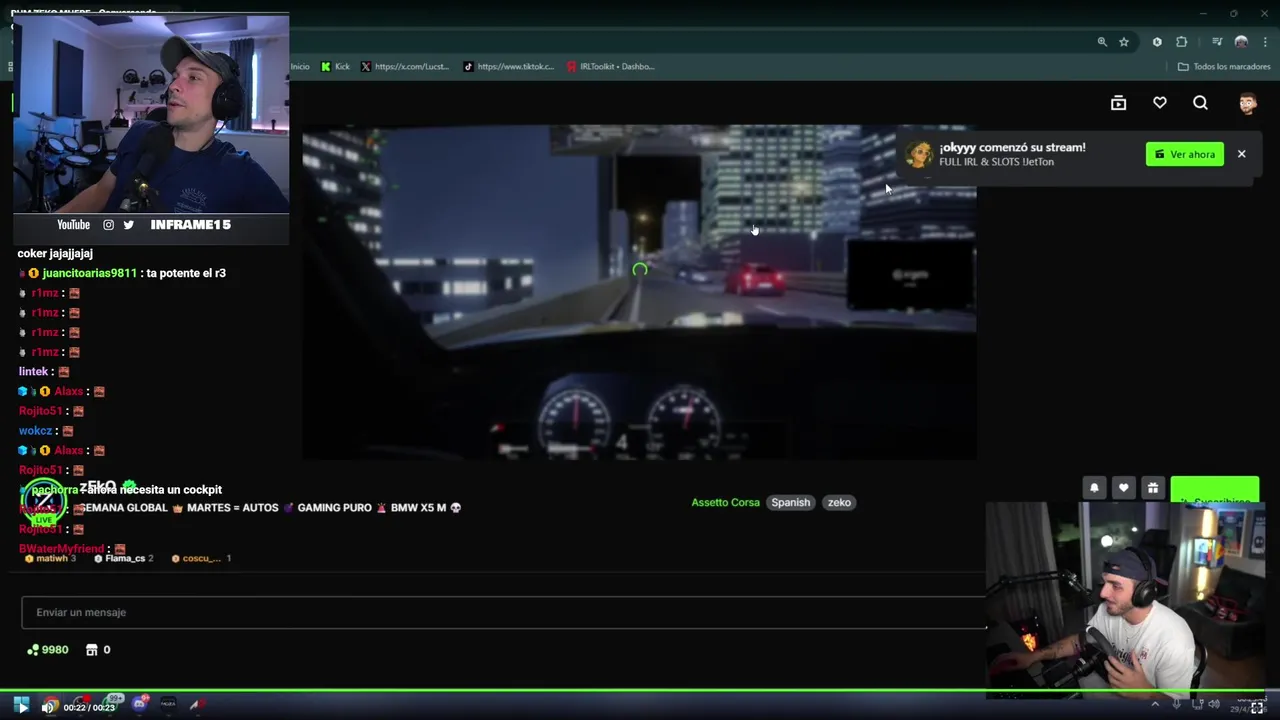This screenshot has height=720, width=1280.
Task: Click the INFRAME15 overlay text
Action: pos(190,225)
